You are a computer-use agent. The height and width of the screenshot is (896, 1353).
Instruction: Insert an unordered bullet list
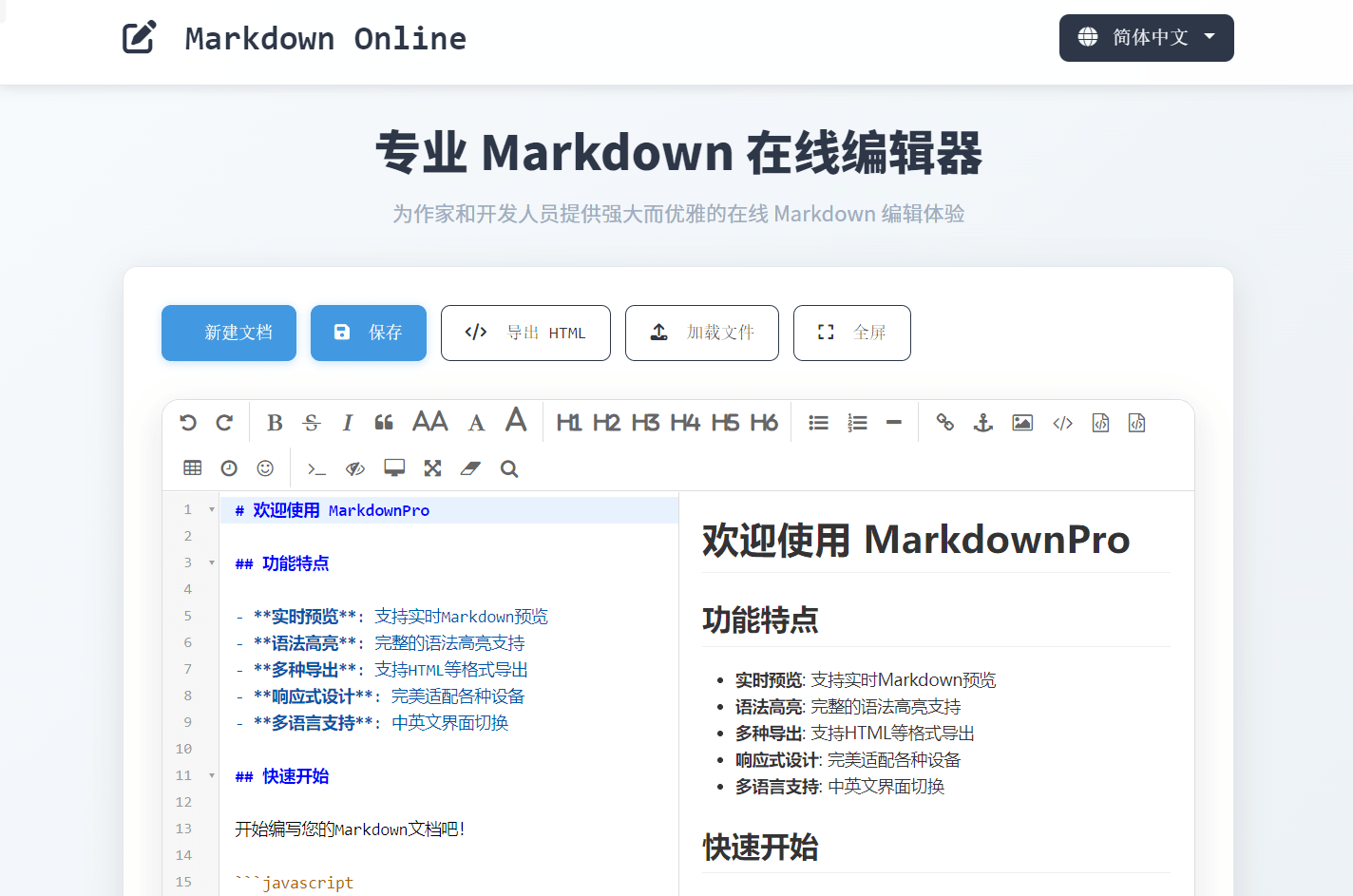coord(818,423)
